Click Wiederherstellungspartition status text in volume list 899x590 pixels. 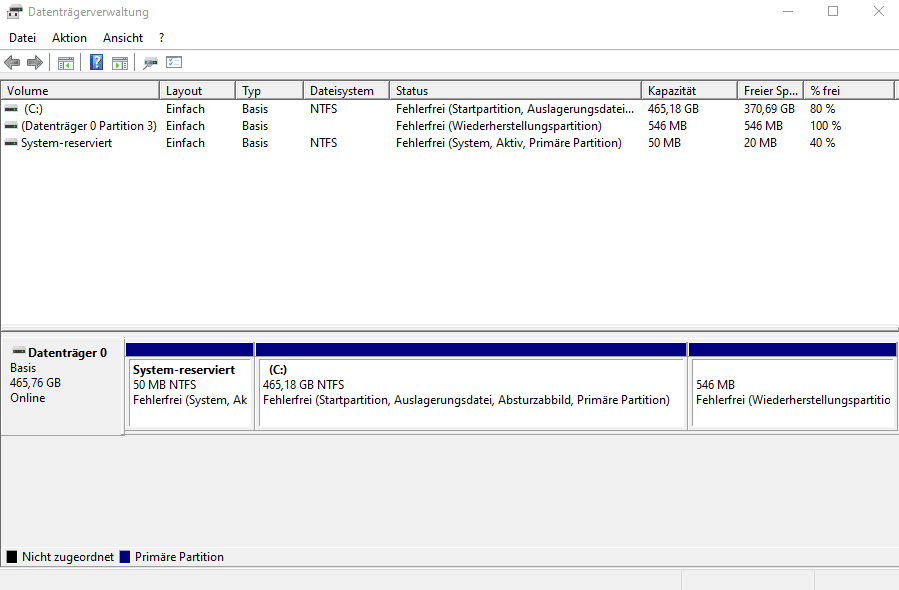pyautogui.click(x=498, y=126)
